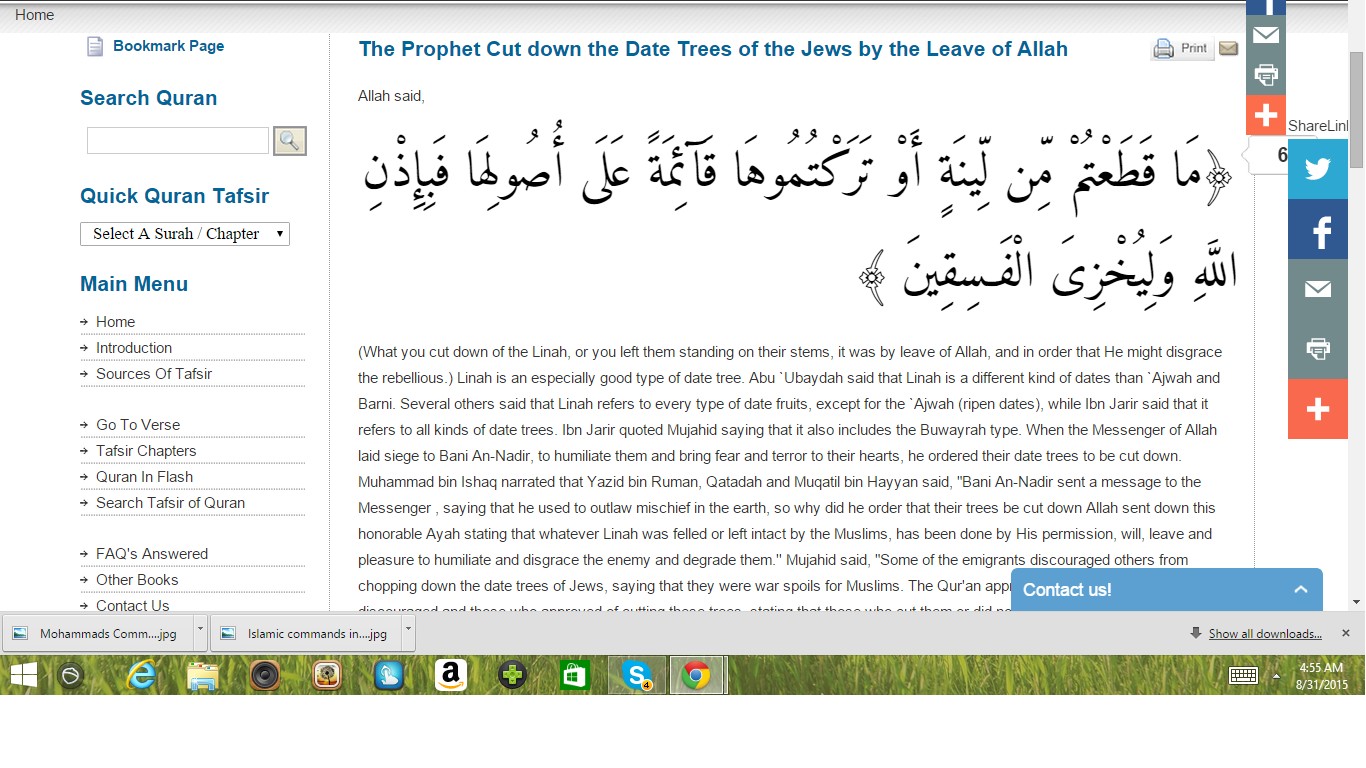
Task: Open Sources Of Tafsir menu item
Action: tap(154, 374)
